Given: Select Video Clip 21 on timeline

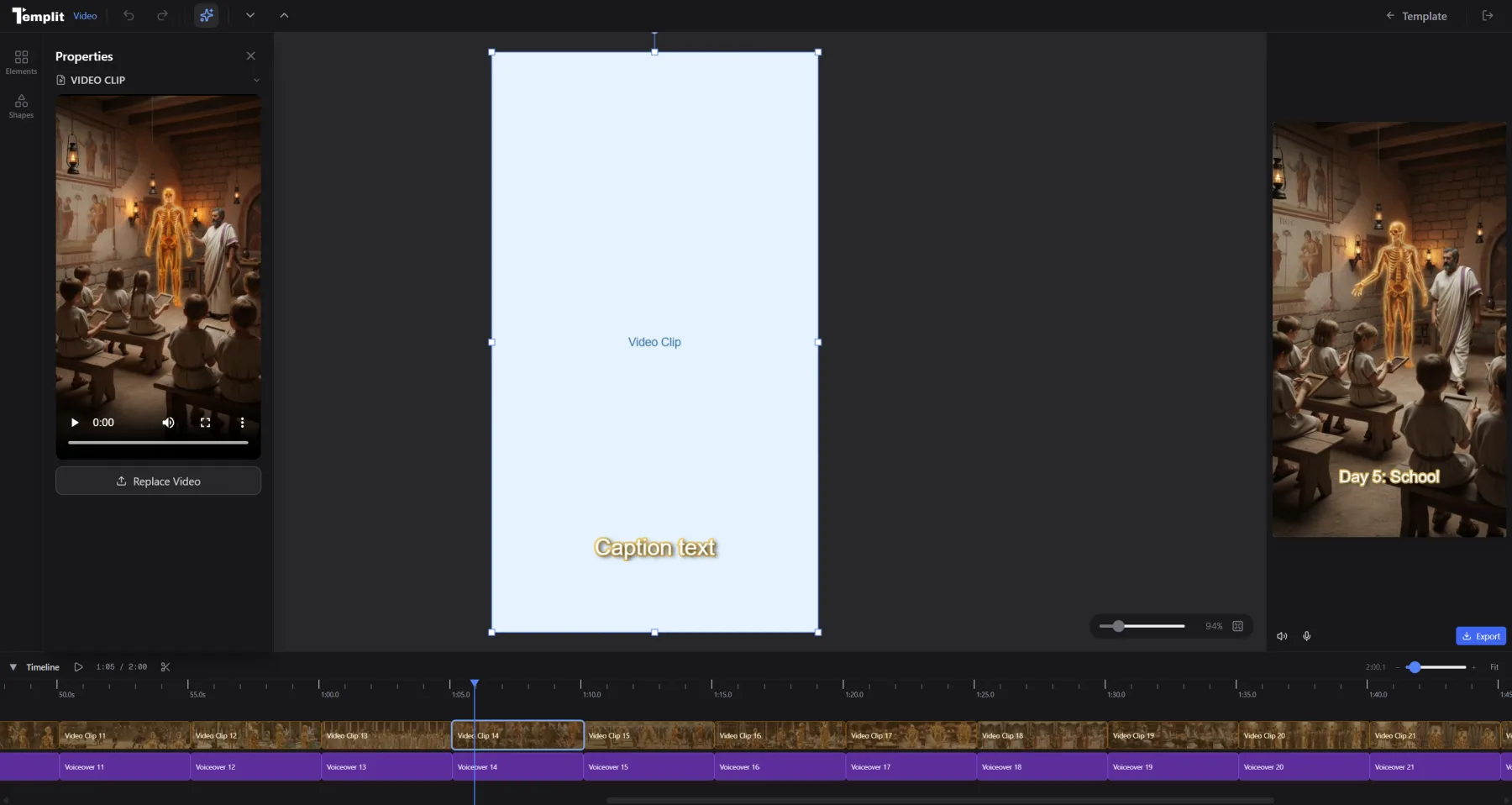Looking at the screenshot, I should [x=1435, y=735].
